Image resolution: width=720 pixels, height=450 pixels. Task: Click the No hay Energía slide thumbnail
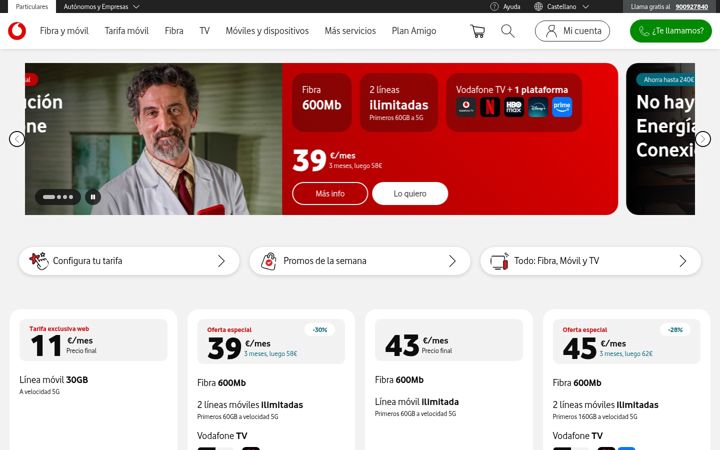pos(661,139)
